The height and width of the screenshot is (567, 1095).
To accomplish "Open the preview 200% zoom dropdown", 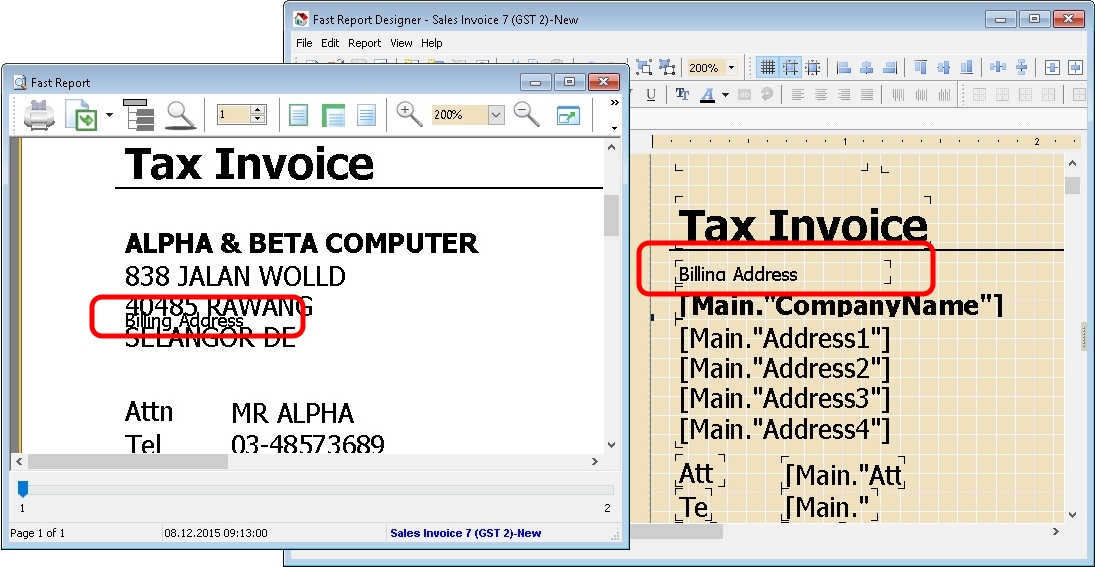I will (496, 115).
